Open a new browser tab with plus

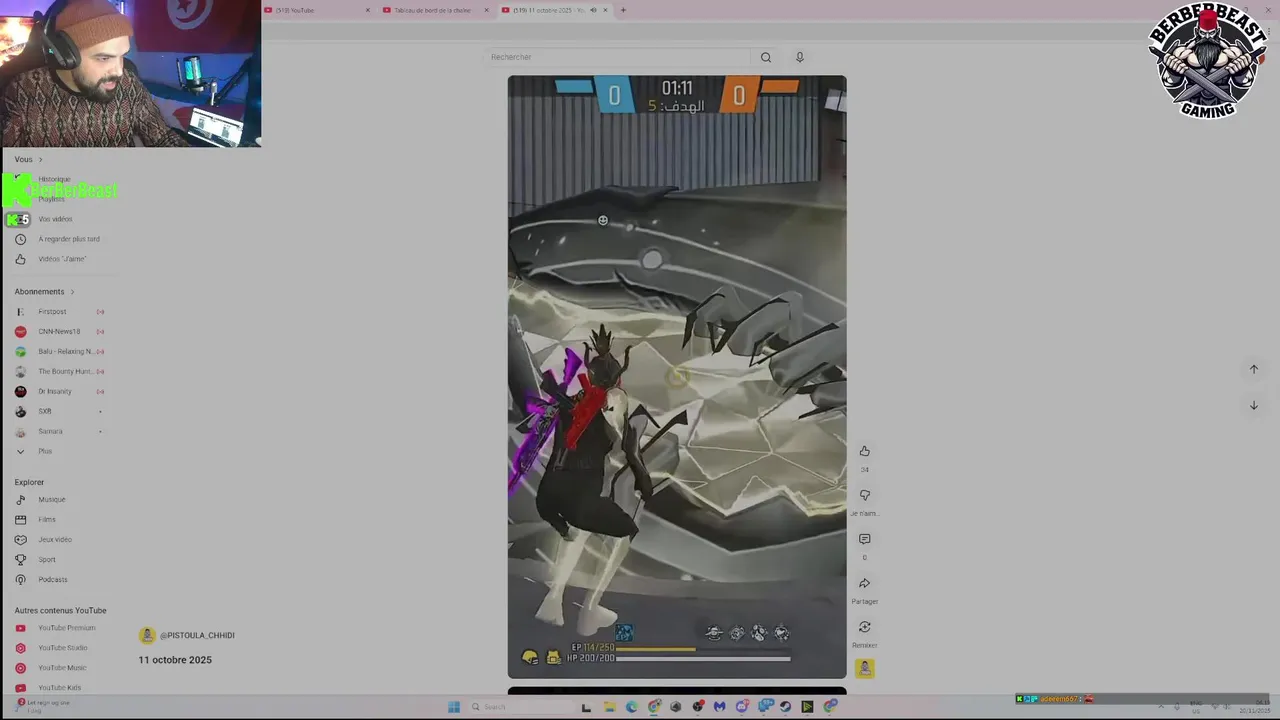(x=623, y=10)
